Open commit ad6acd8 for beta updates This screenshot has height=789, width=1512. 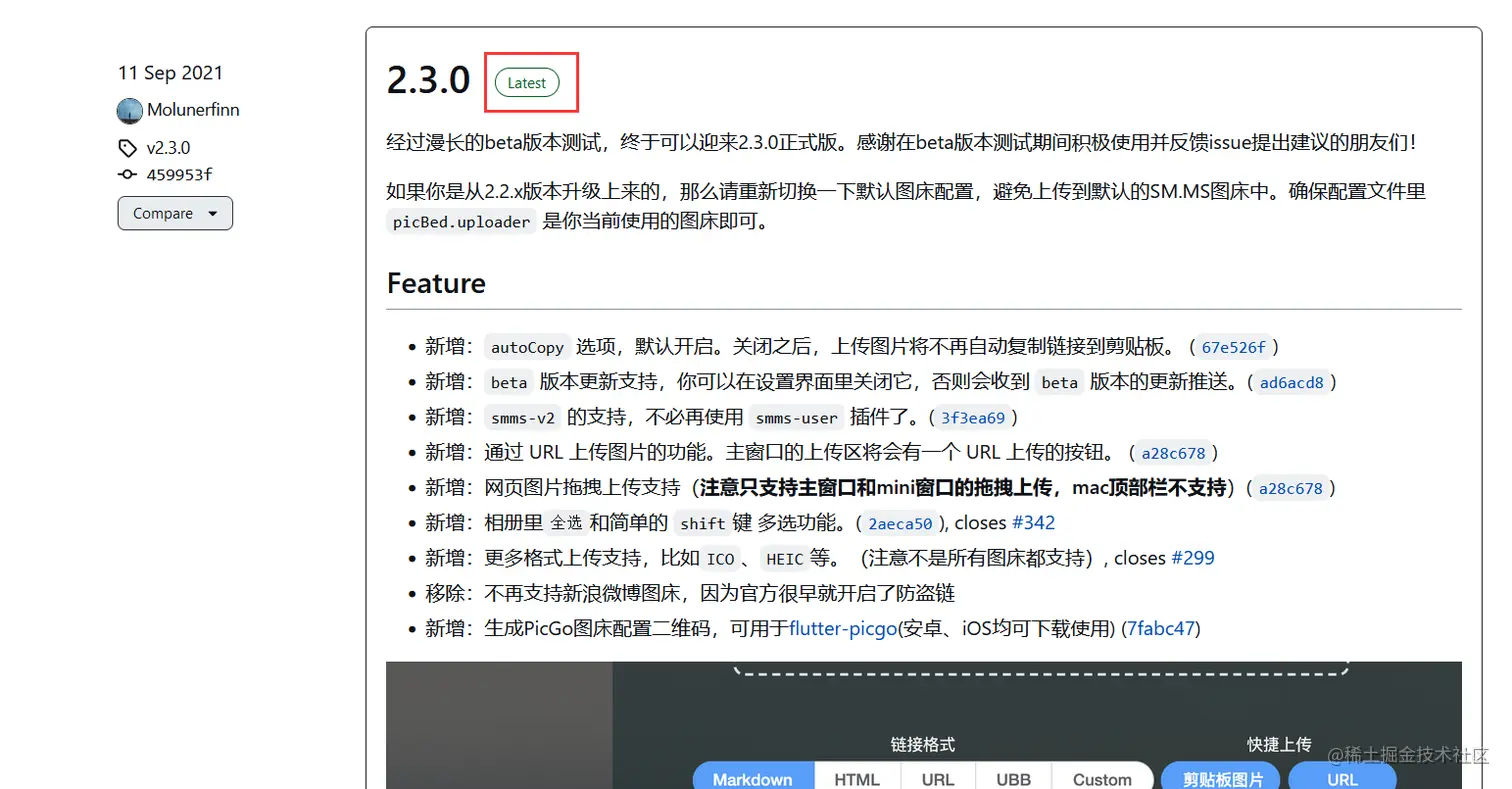(x=1291, y=382)
